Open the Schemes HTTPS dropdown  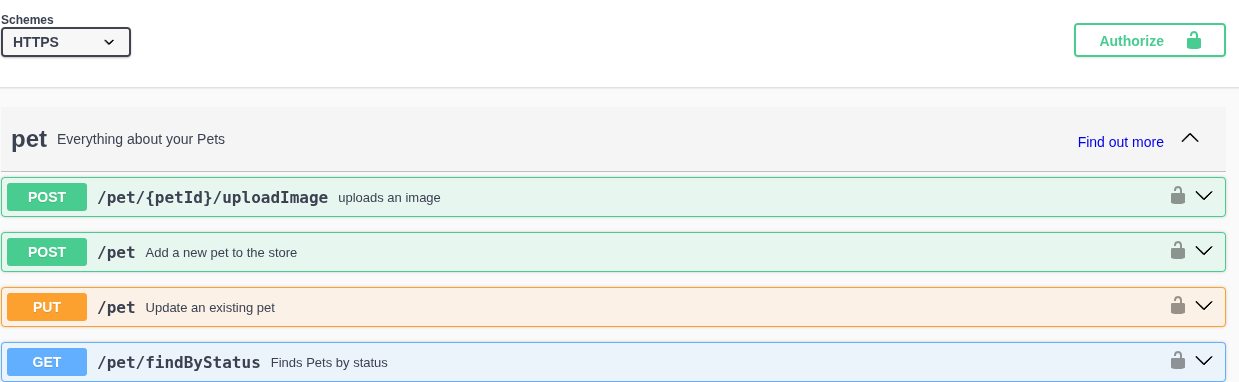point(66,42)
